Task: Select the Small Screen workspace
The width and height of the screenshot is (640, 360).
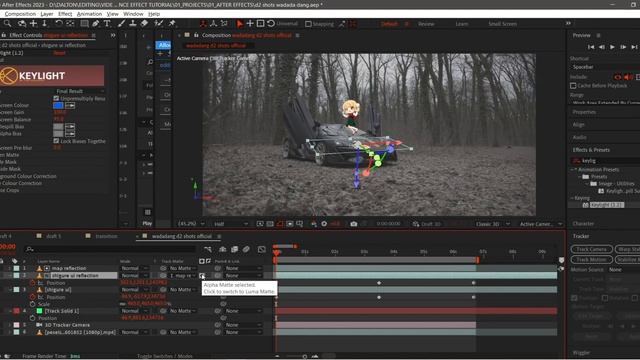Action: point(502,24)
